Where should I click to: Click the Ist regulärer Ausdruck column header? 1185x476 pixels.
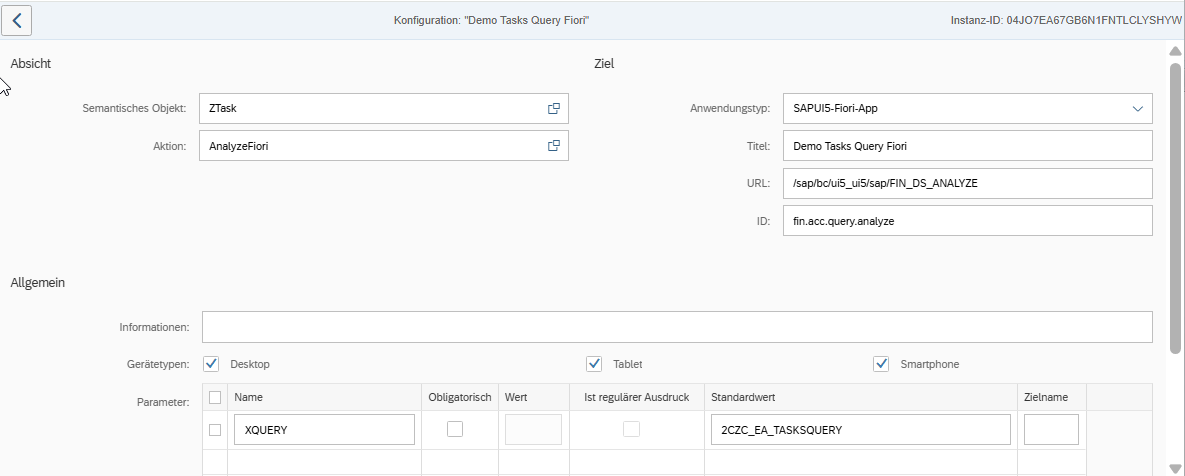[x=636, y=397]
